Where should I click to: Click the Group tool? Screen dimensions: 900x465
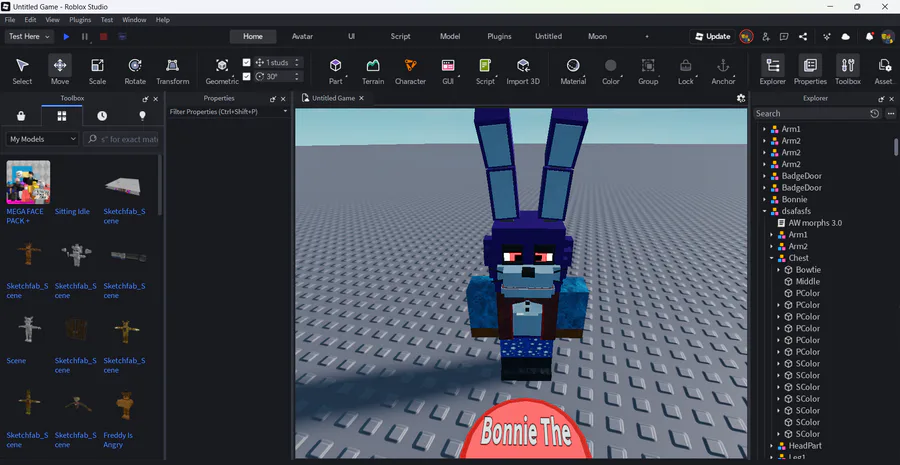[648, 71]
